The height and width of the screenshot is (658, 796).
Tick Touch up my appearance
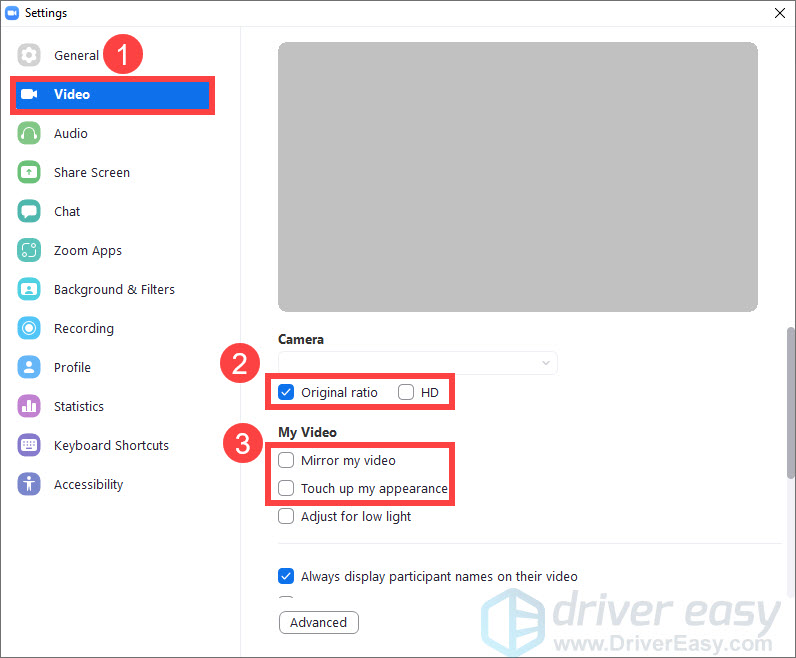(x=286, y=489)
